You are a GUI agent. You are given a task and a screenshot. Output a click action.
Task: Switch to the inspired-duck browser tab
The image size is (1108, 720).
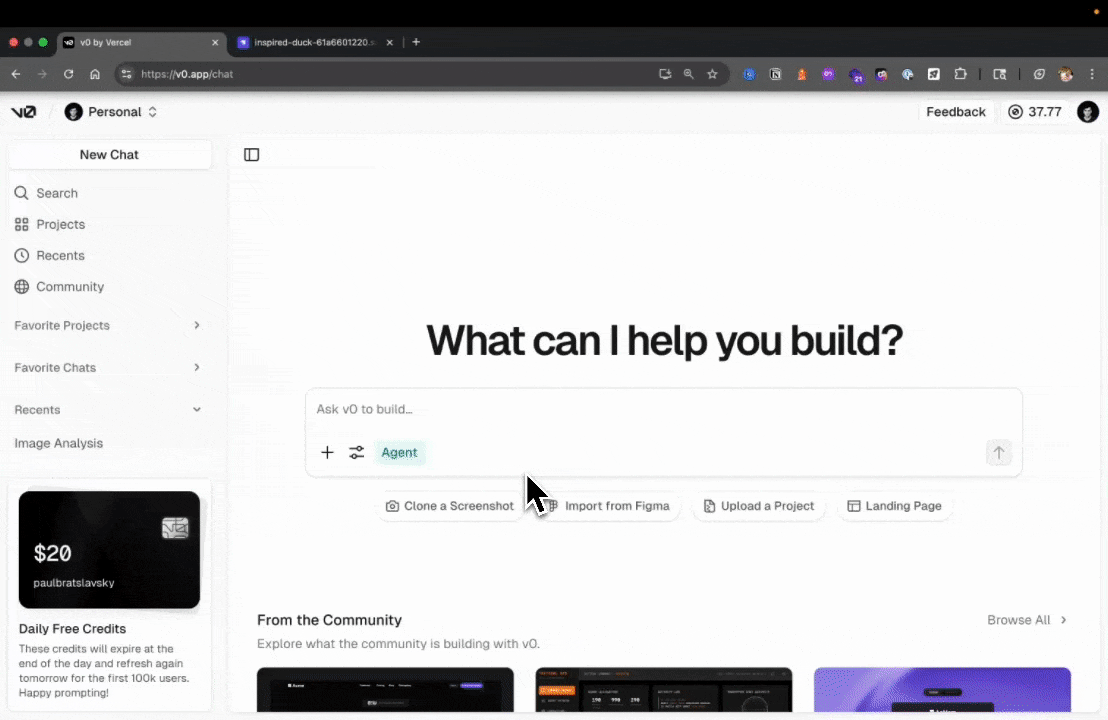pos(315,42)
